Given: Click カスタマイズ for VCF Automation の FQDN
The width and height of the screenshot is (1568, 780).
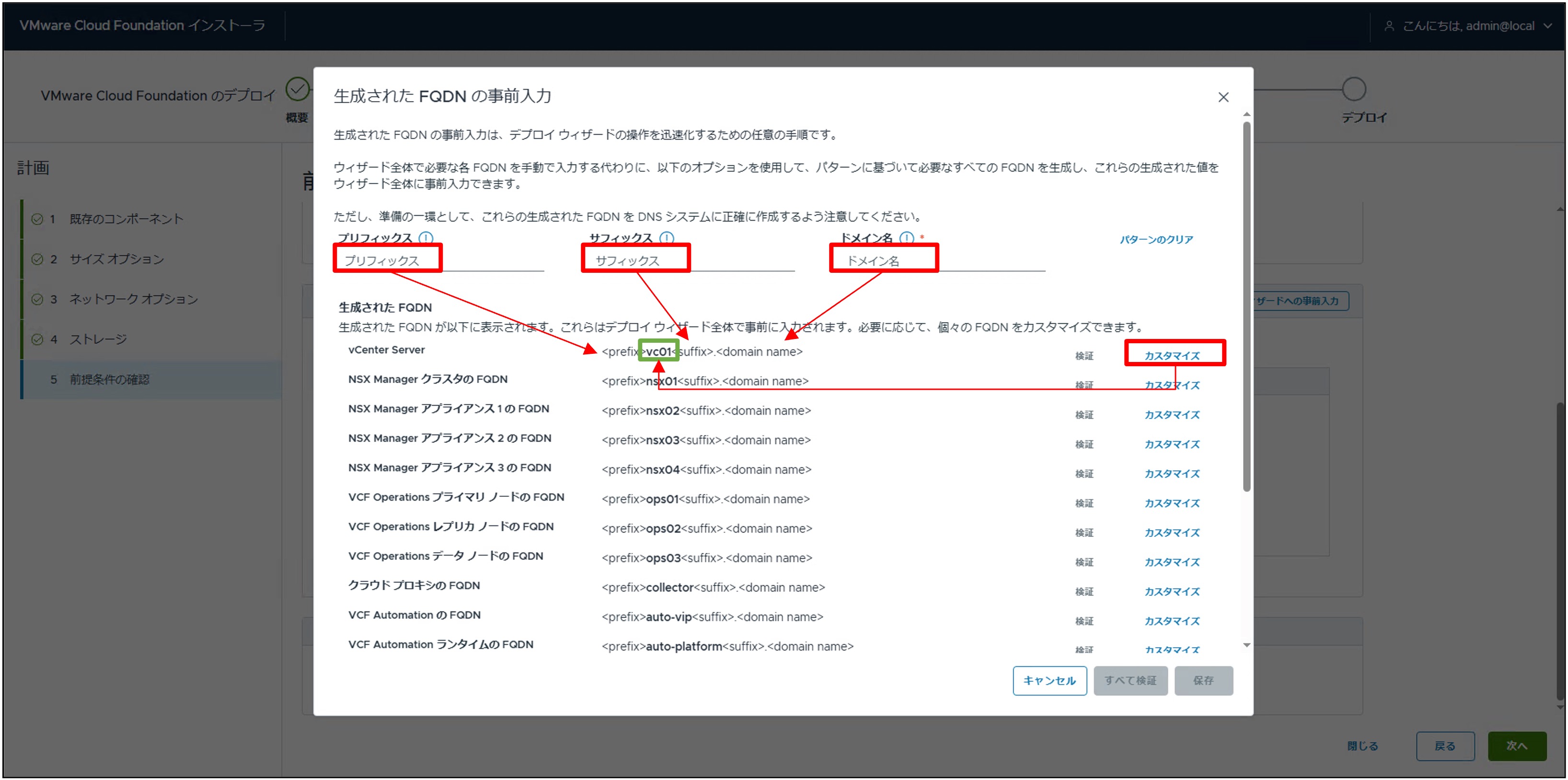Looking at the screenshot, I should coord(1172,621).
